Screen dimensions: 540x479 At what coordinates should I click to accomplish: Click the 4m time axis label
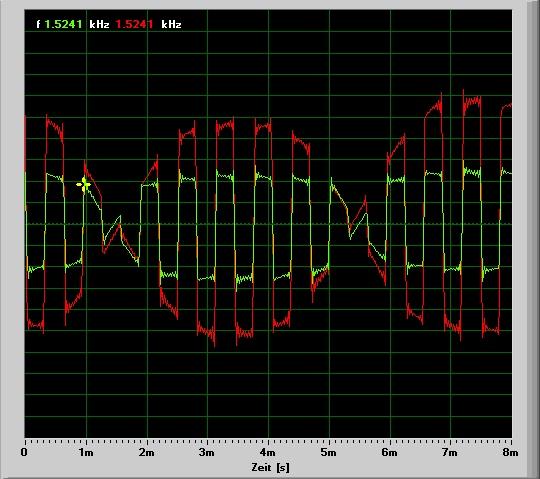pyautogui.click(x=268, y=452)
